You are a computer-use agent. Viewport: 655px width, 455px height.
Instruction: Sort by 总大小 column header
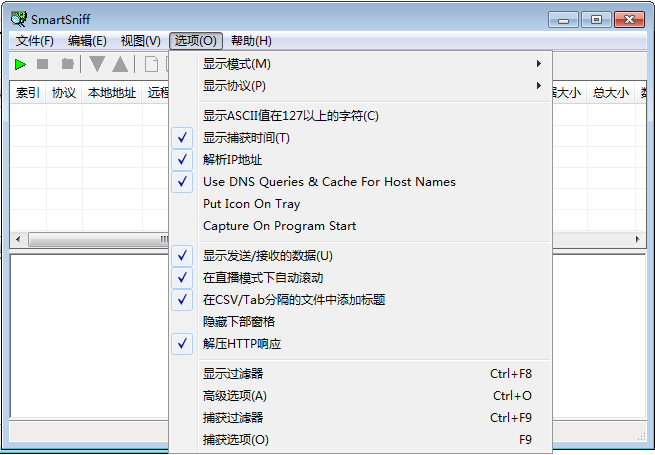click(x=611, y=92)
